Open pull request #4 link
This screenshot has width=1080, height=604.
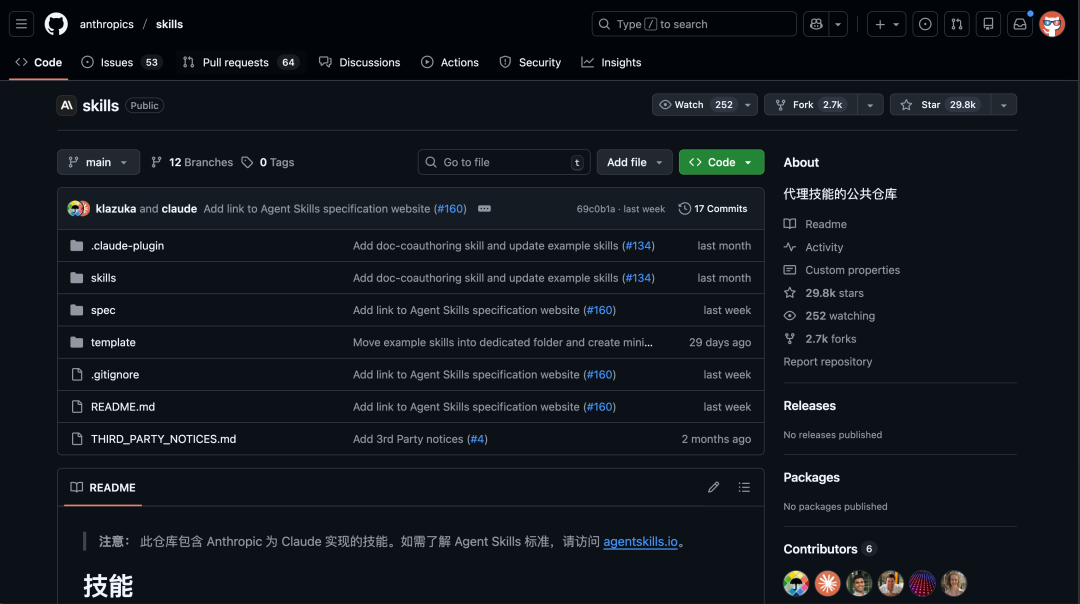tap(477, 439)
